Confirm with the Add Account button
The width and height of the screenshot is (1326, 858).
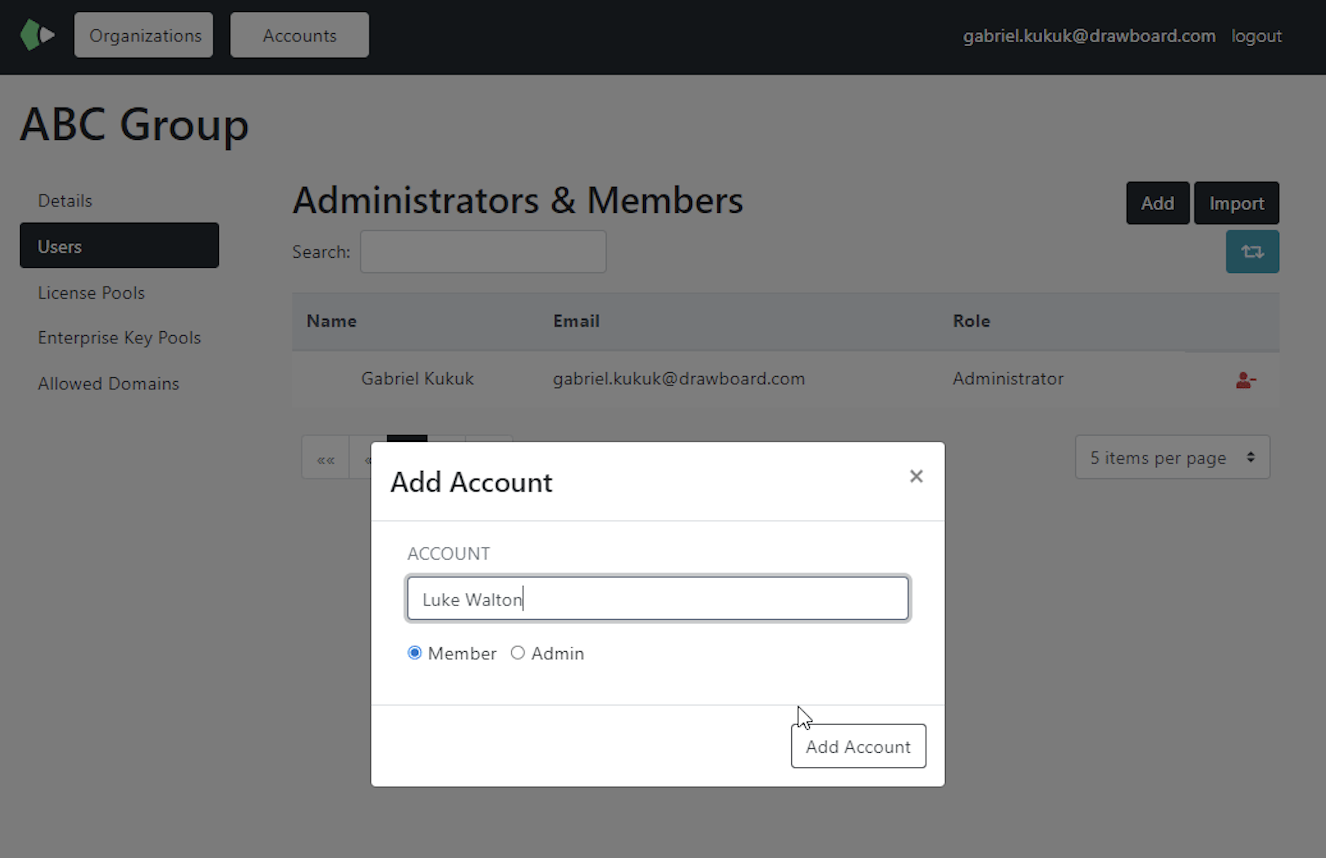(858, 746)
